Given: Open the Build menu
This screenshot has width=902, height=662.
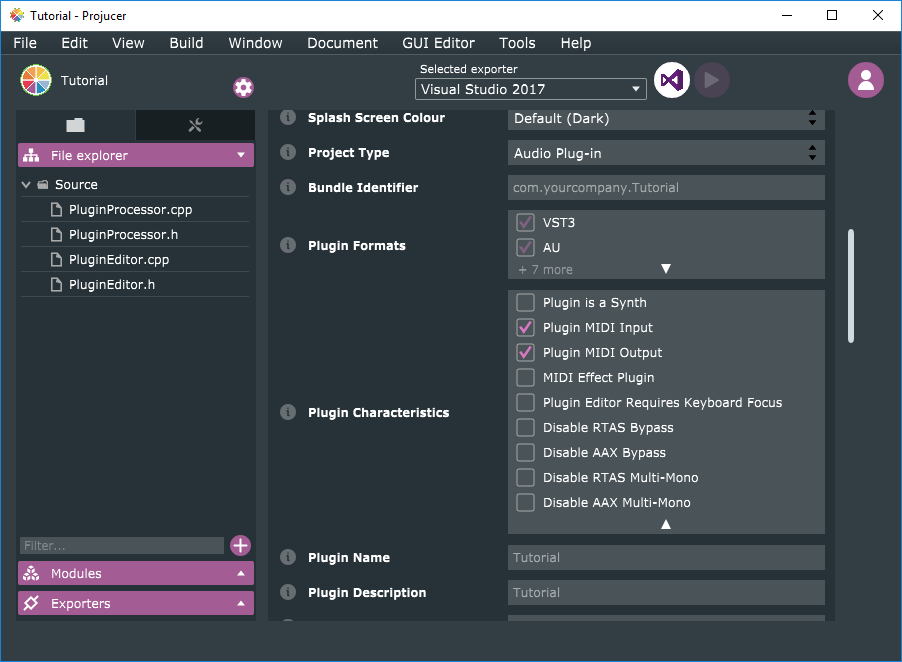Looking at the screenshot, I should pos(186,43).
